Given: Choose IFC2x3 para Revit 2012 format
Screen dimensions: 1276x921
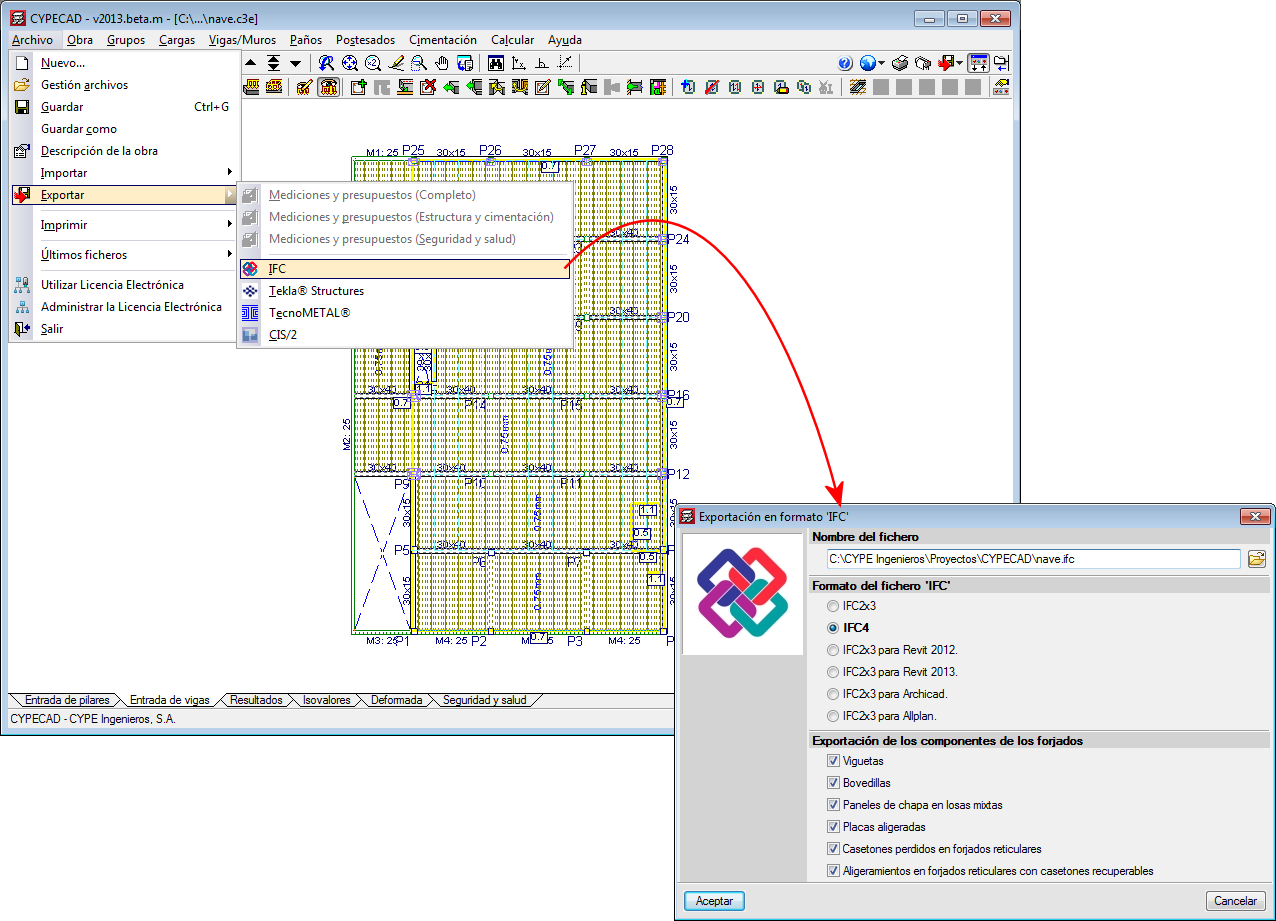Looking at the screenshot, I should click(x=833, y=650).
